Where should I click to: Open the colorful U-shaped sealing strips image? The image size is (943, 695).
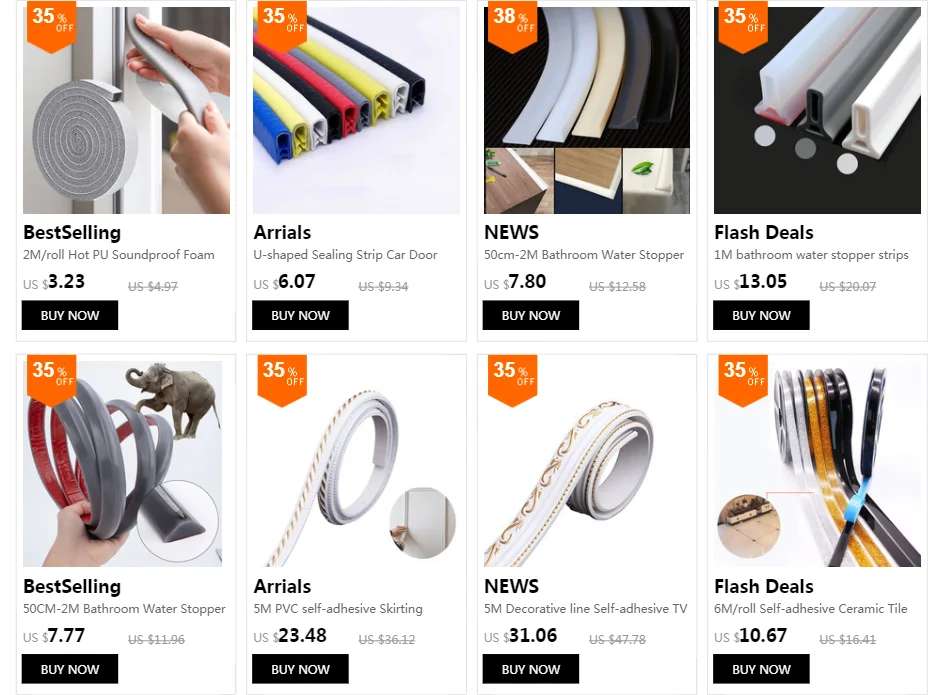tap(356, 110)
